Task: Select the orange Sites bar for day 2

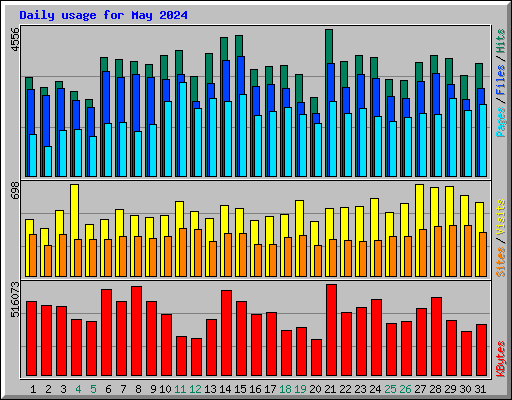Action: [48, 261]
